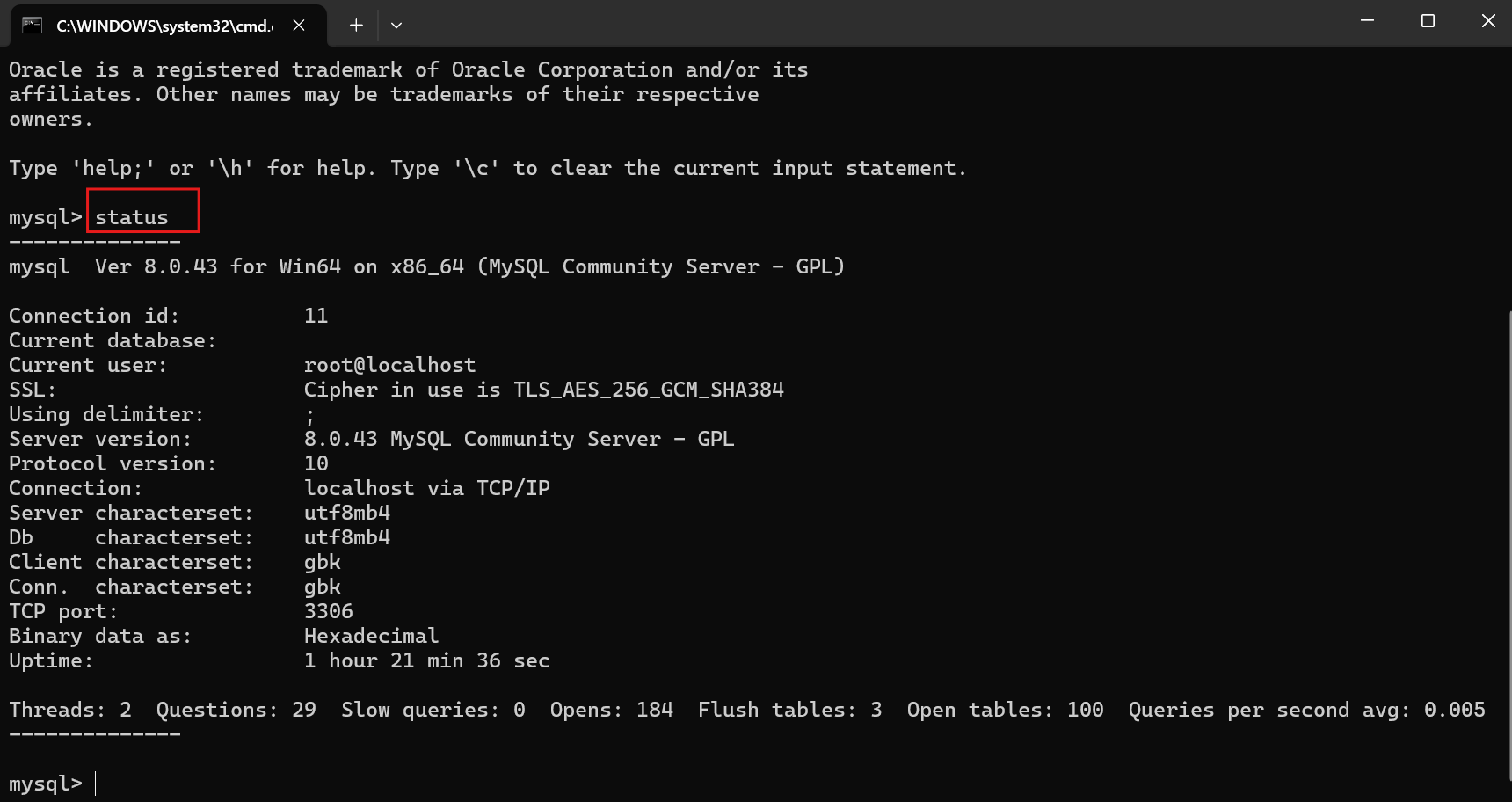Click the red box around status
The width and height of the screenshot is (1512, 802).
tap(142, 210)
